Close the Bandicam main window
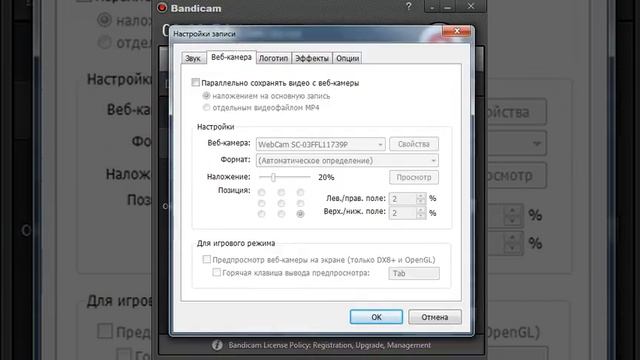 (x=471, y=6)
